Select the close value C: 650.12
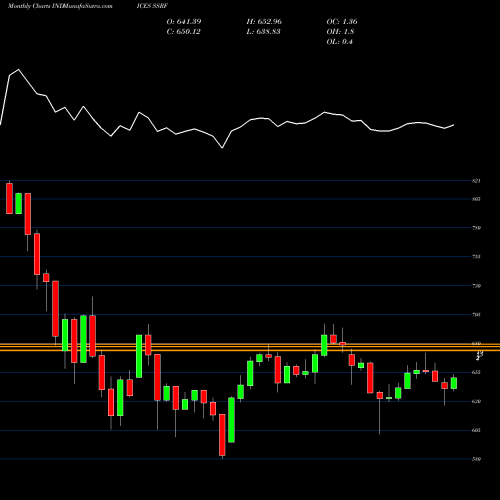 click(184, 32)
